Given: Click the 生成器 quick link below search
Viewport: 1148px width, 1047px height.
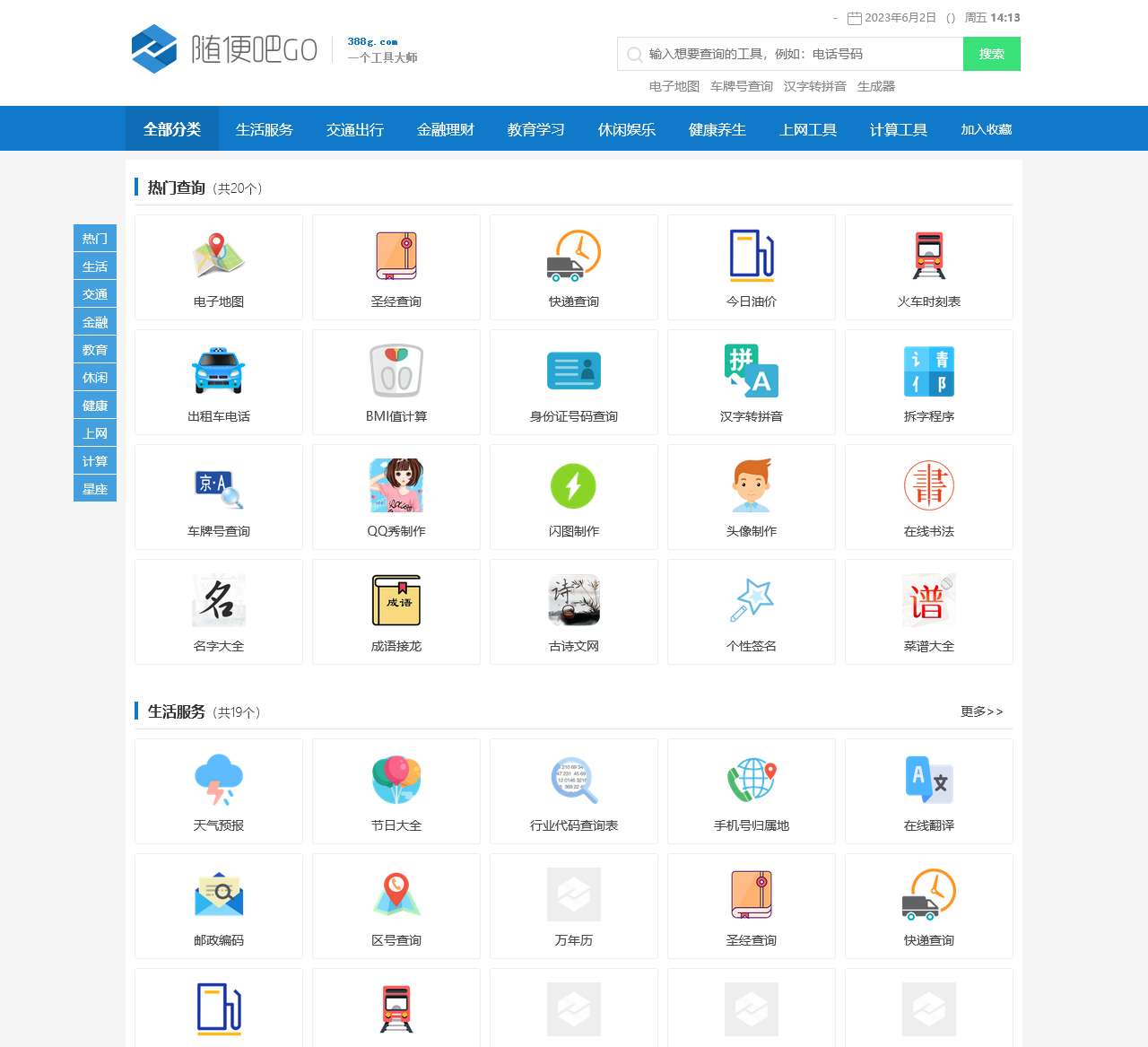Looking at the screenshot, I should tap(876, 86).
